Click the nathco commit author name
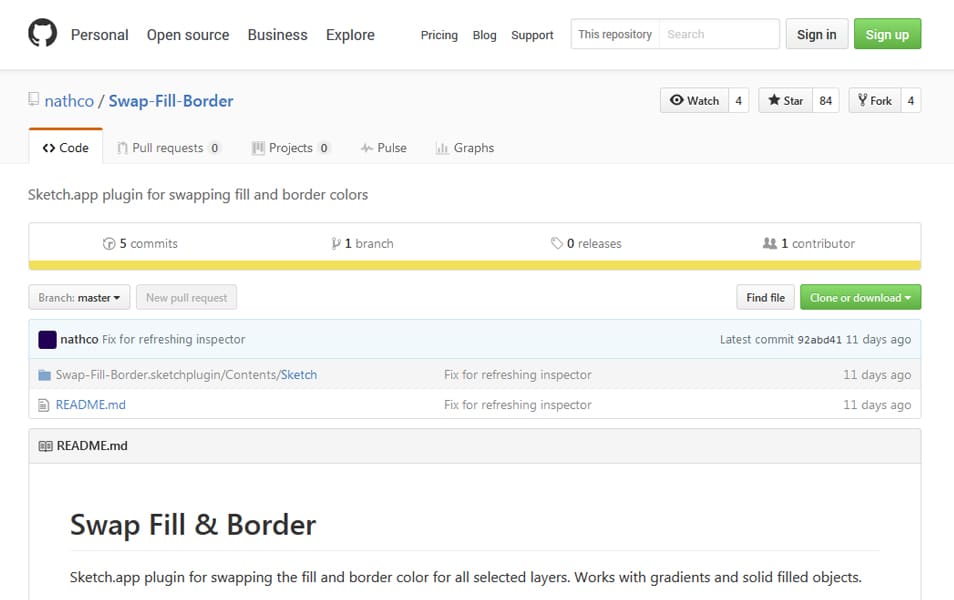 tap(79, 339)
